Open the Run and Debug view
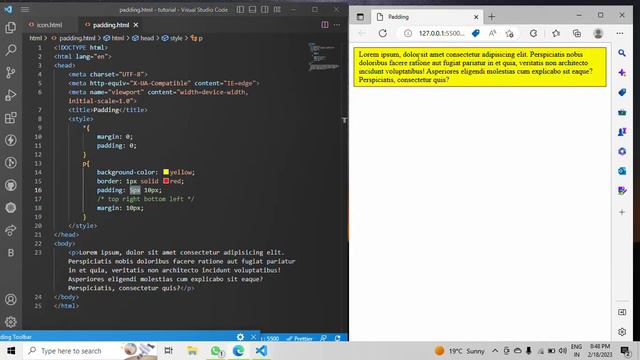 11,95
